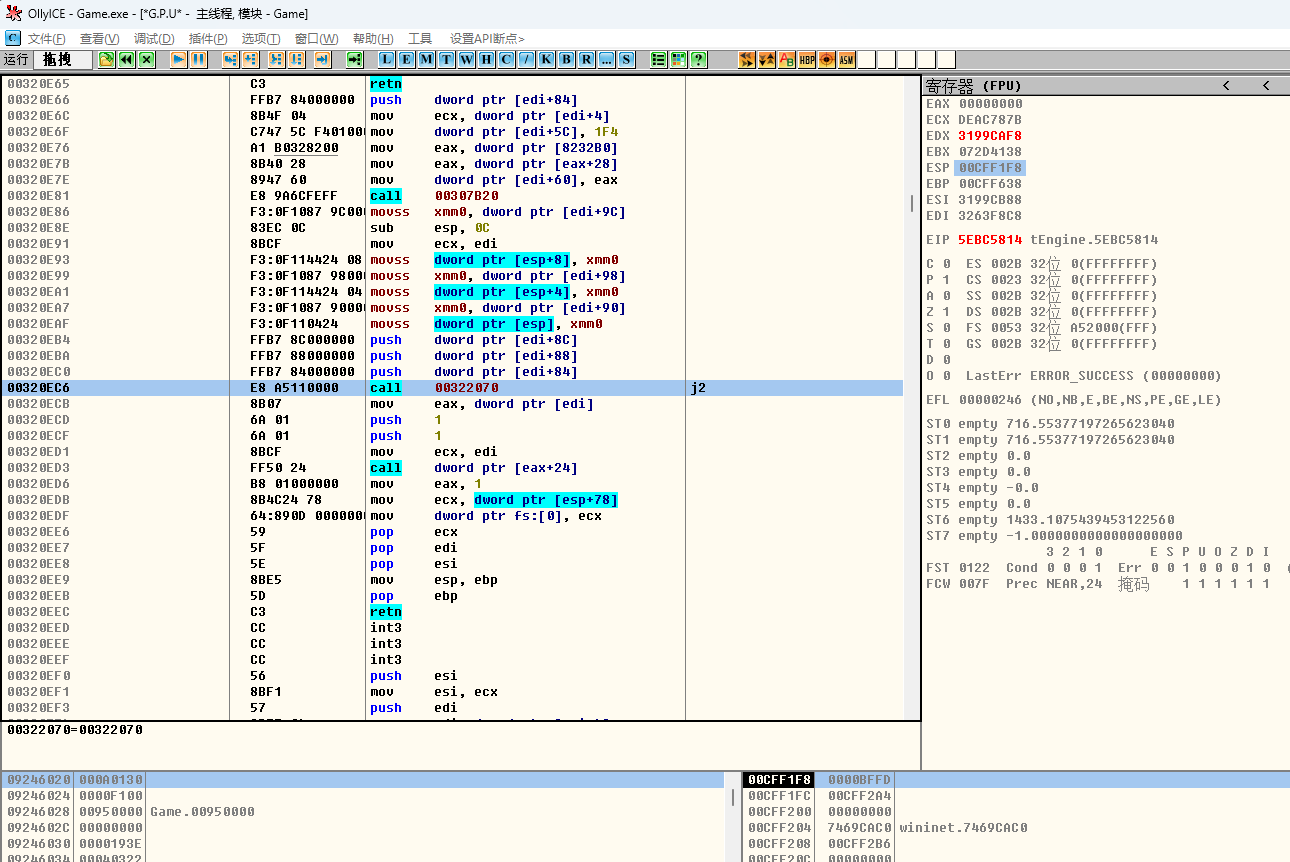Open the 窗口(W) menu

(316, 38)
